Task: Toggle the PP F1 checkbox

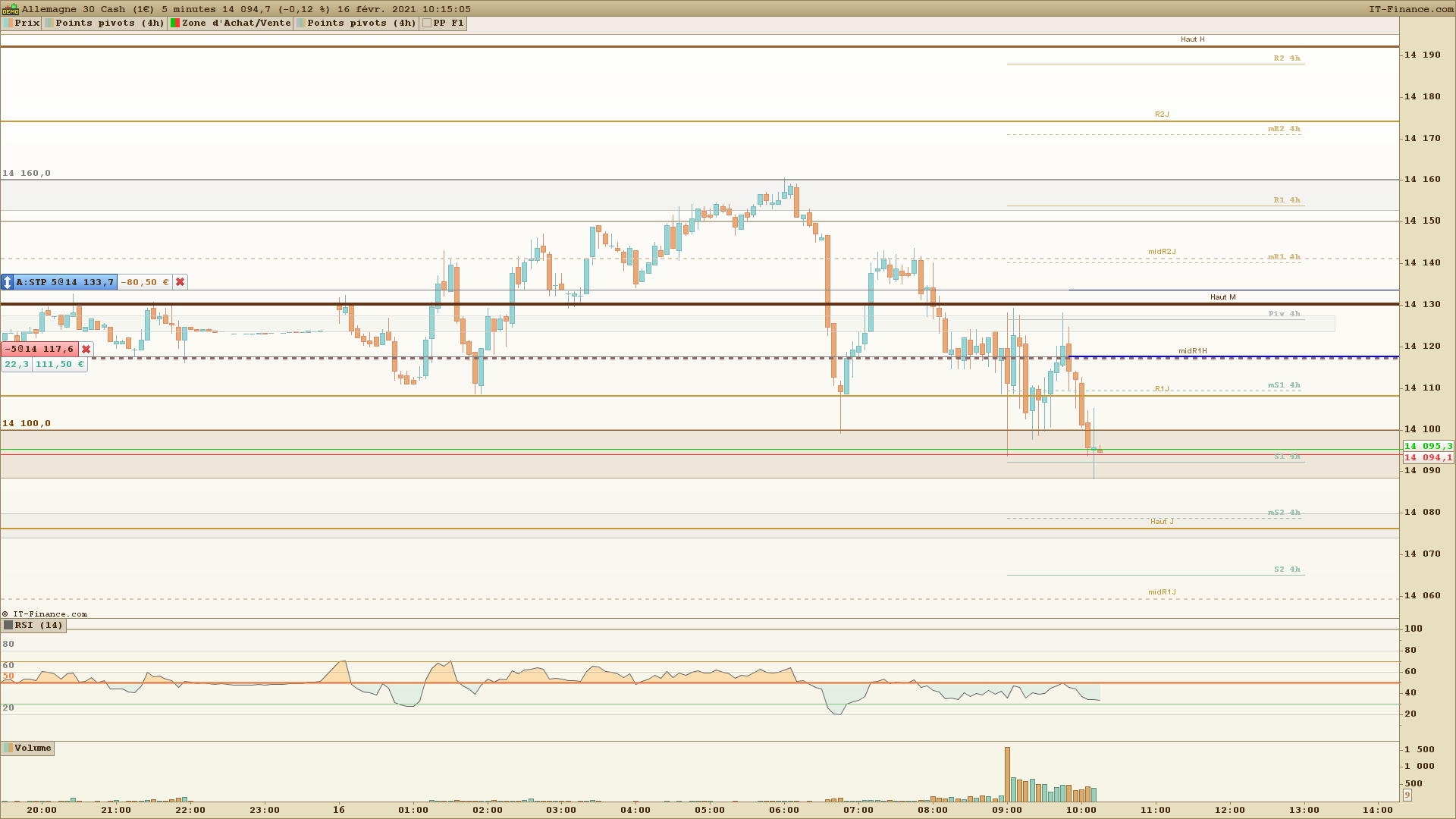Action: (427, 24)
